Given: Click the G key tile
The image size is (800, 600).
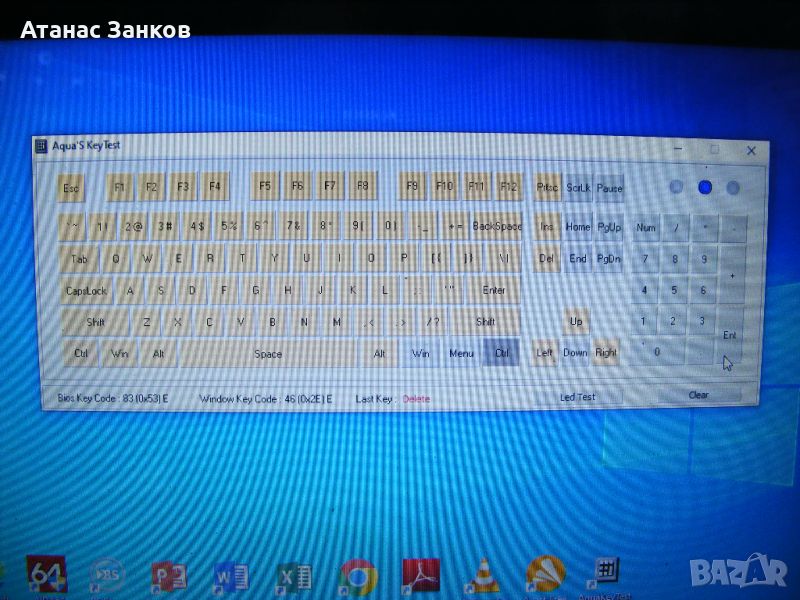Looking at the screenshot, I should tap(256, 290).
